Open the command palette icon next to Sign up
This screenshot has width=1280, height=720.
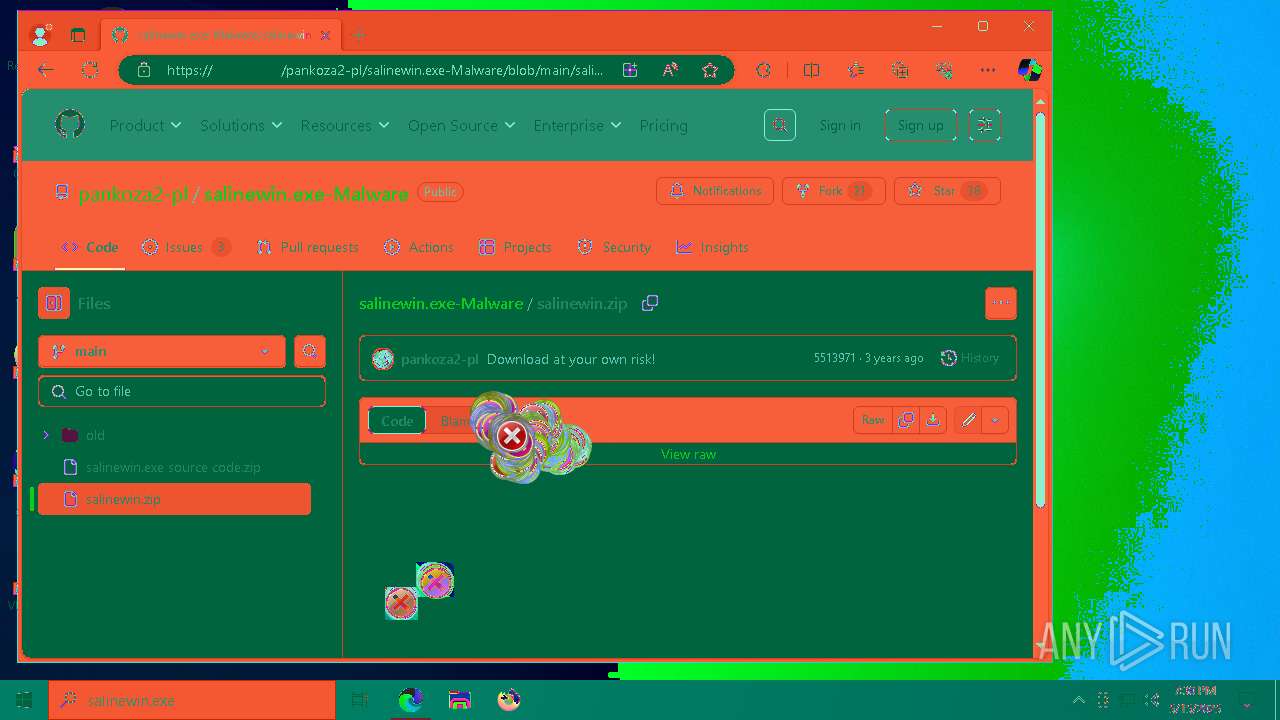985,125
